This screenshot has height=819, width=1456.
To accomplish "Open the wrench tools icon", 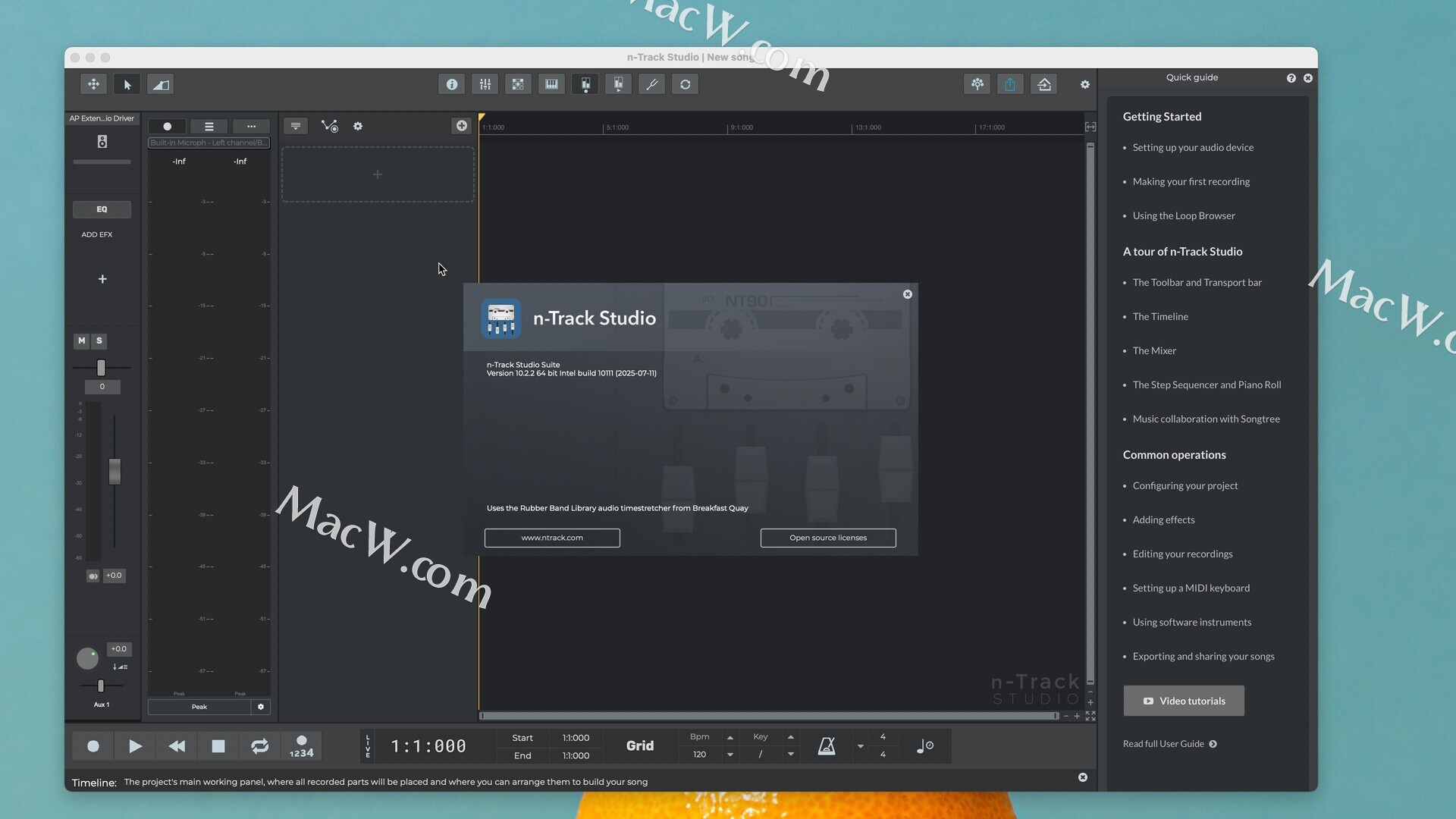I will click(652, 84).
